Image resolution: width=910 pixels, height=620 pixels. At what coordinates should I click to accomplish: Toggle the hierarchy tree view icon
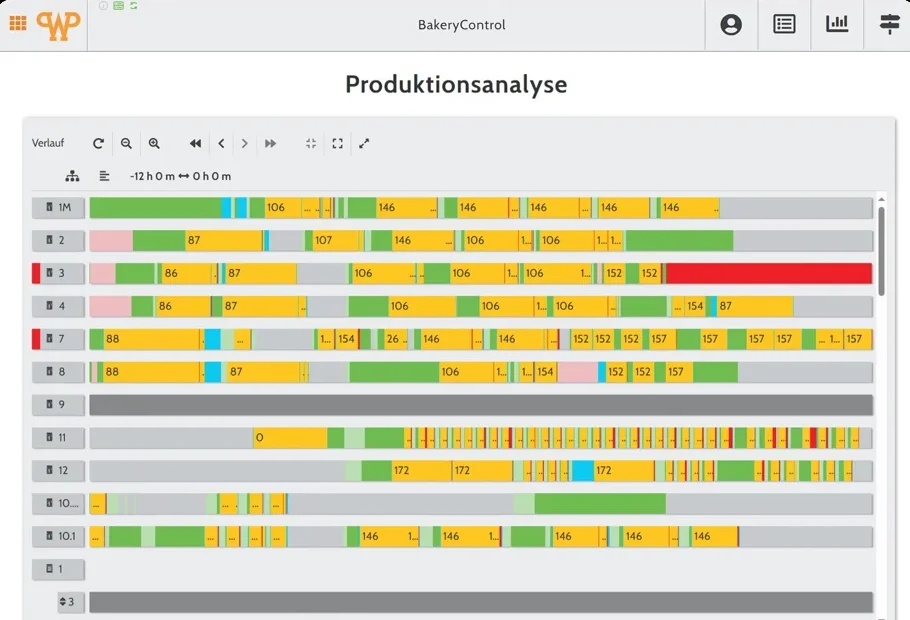(72, 176)
